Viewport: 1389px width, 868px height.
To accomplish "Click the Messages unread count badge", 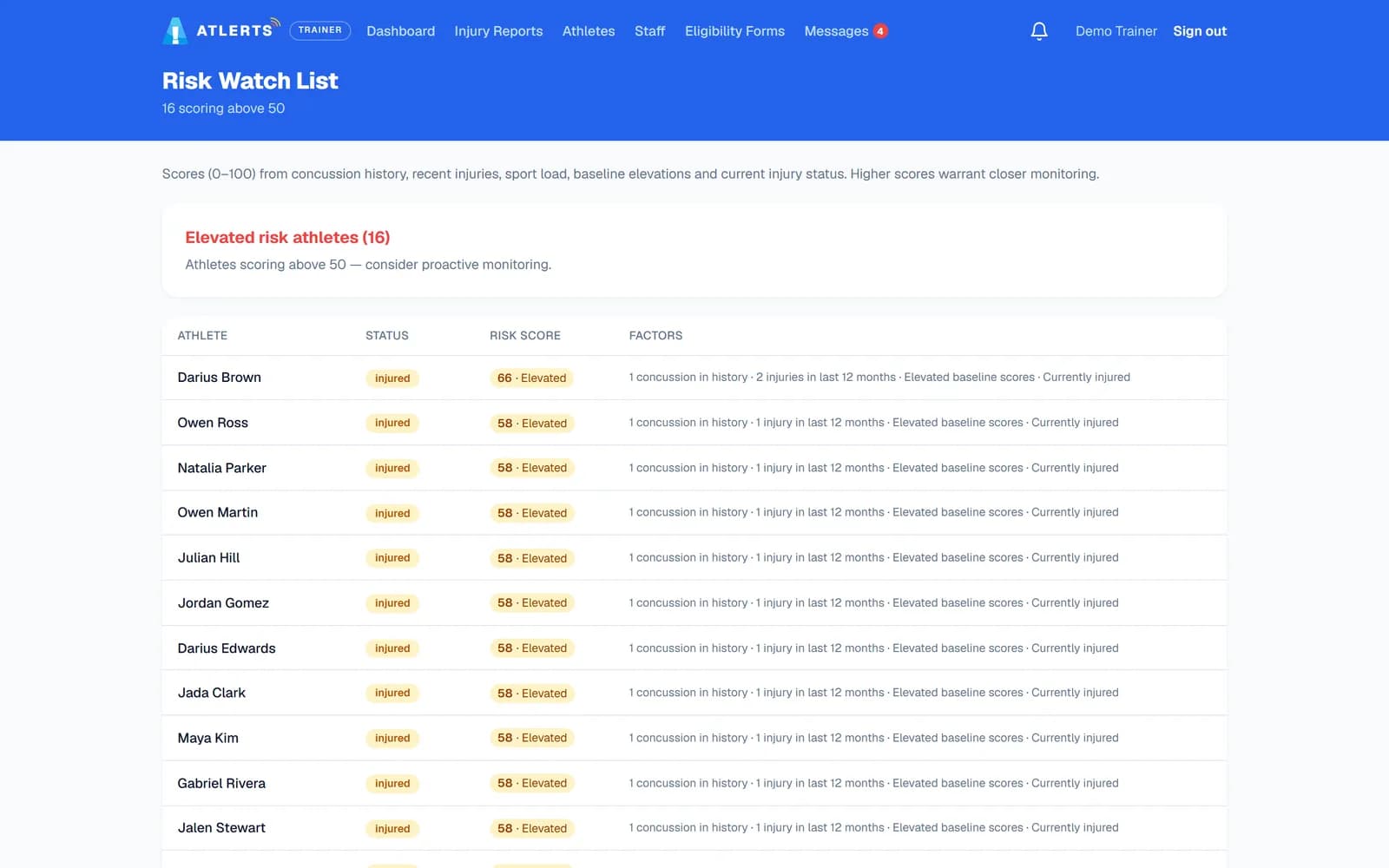I will coord(880,31).
